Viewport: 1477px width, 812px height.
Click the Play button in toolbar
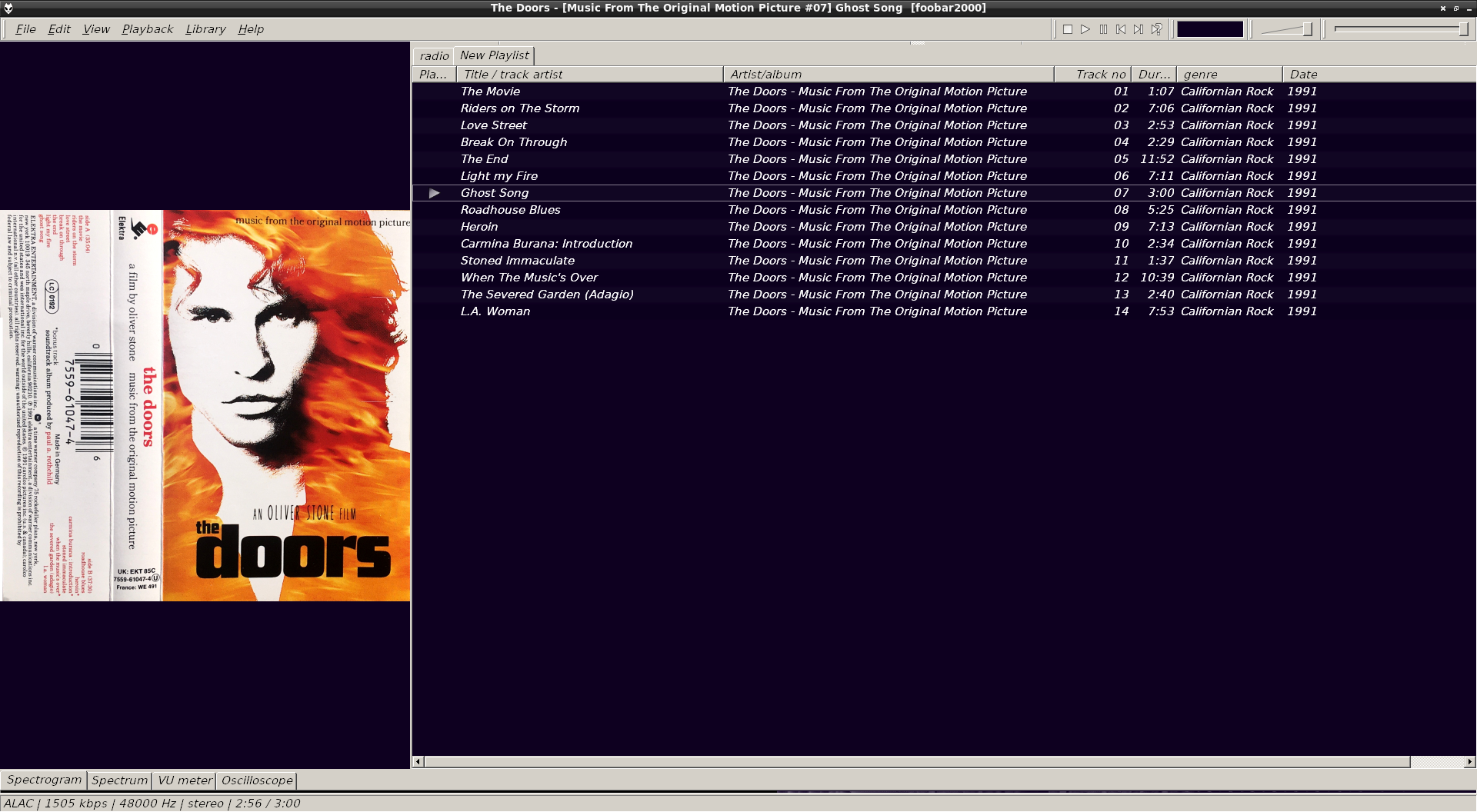[1085, 29]
